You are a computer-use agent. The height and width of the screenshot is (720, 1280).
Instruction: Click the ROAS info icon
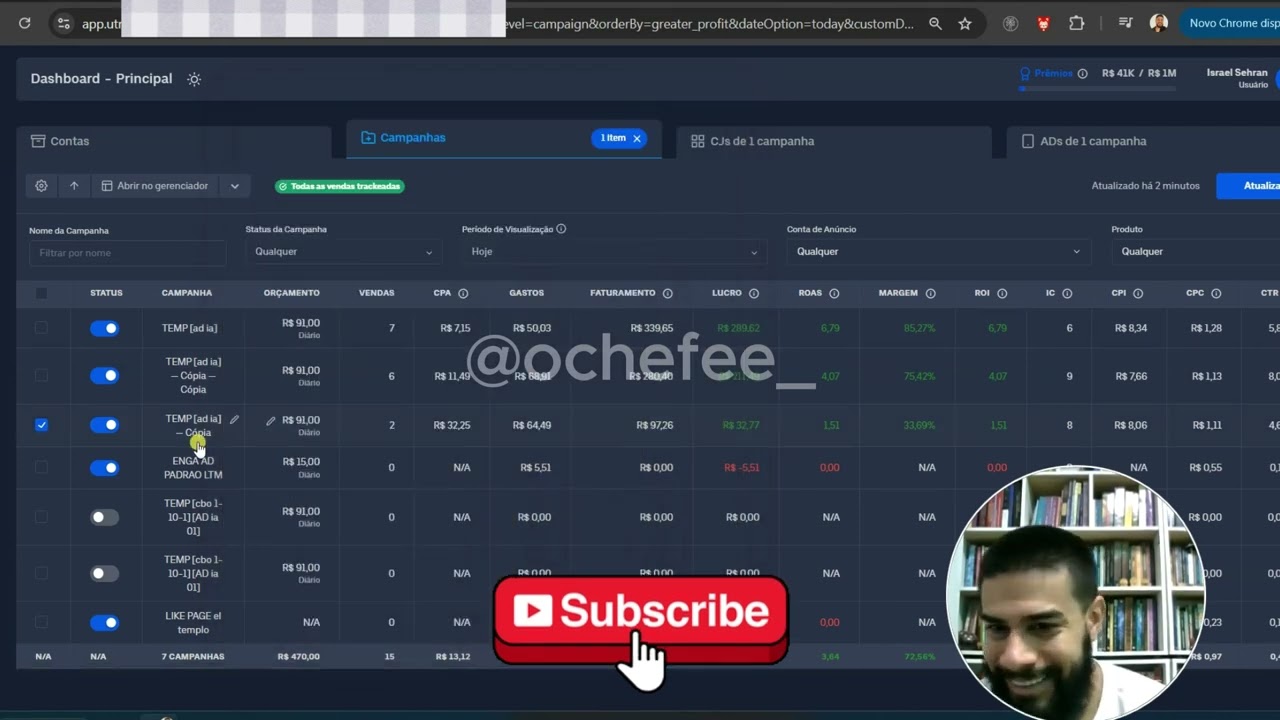(834, 293)
